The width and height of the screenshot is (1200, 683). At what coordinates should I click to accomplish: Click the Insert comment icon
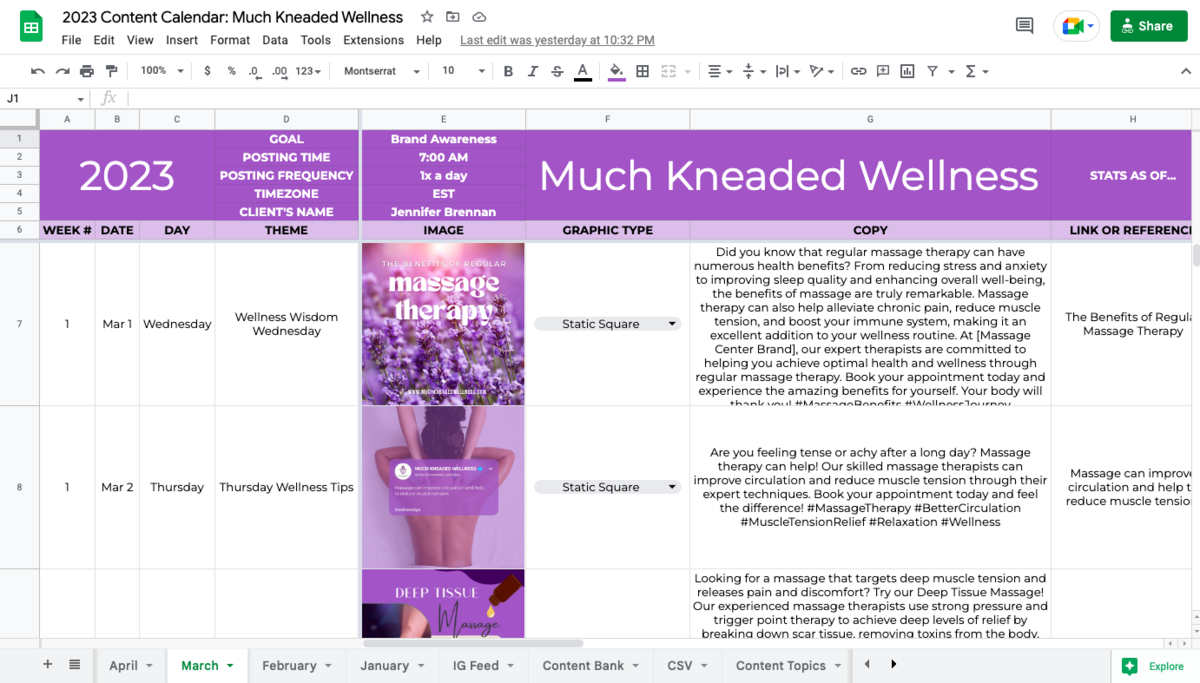883,71
